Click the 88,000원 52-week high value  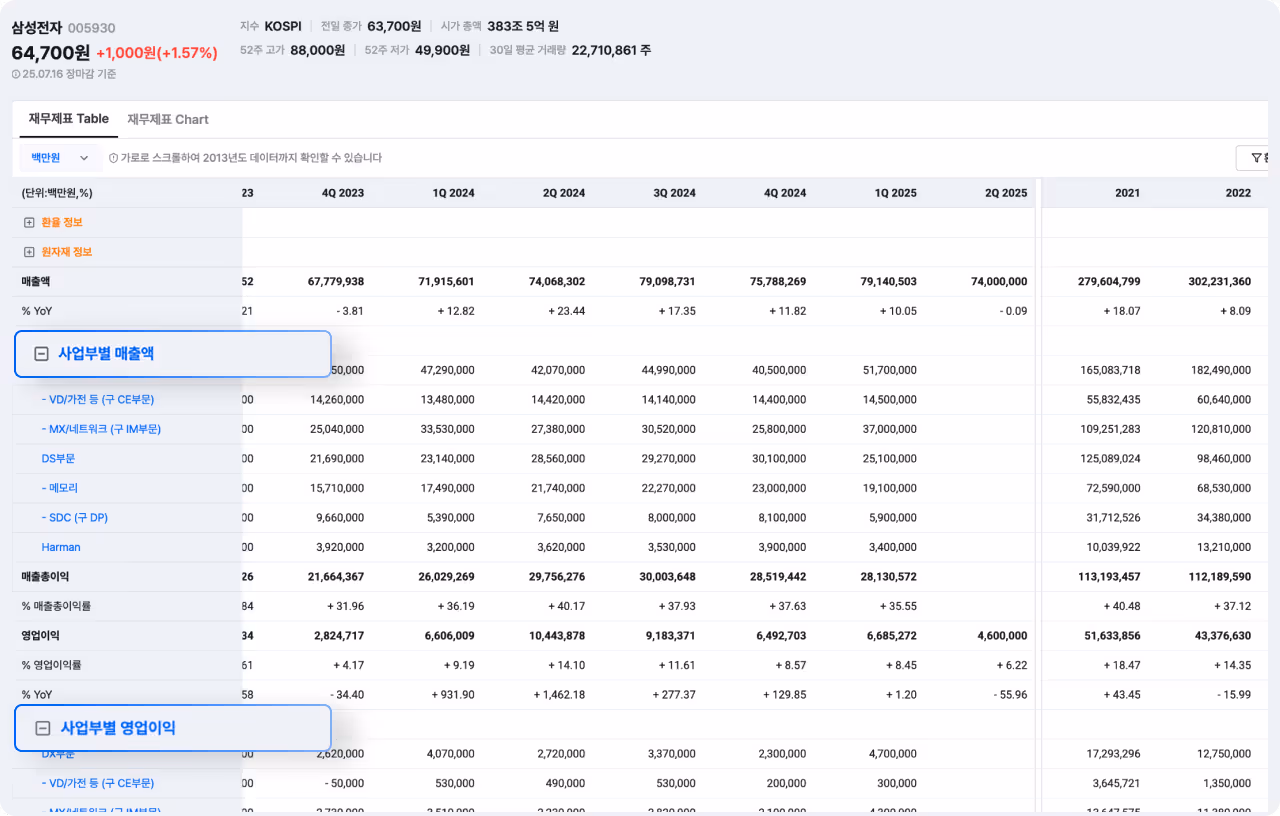tap(317, 50)
